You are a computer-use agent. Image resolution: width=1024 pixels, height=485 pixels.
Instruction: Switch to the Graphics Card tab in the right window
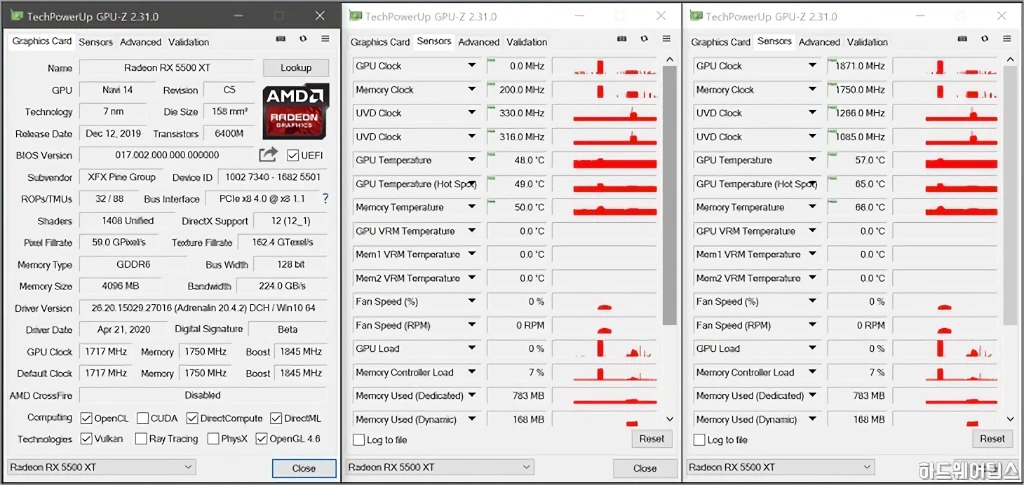pyautogui.click(x=720, y=42)
